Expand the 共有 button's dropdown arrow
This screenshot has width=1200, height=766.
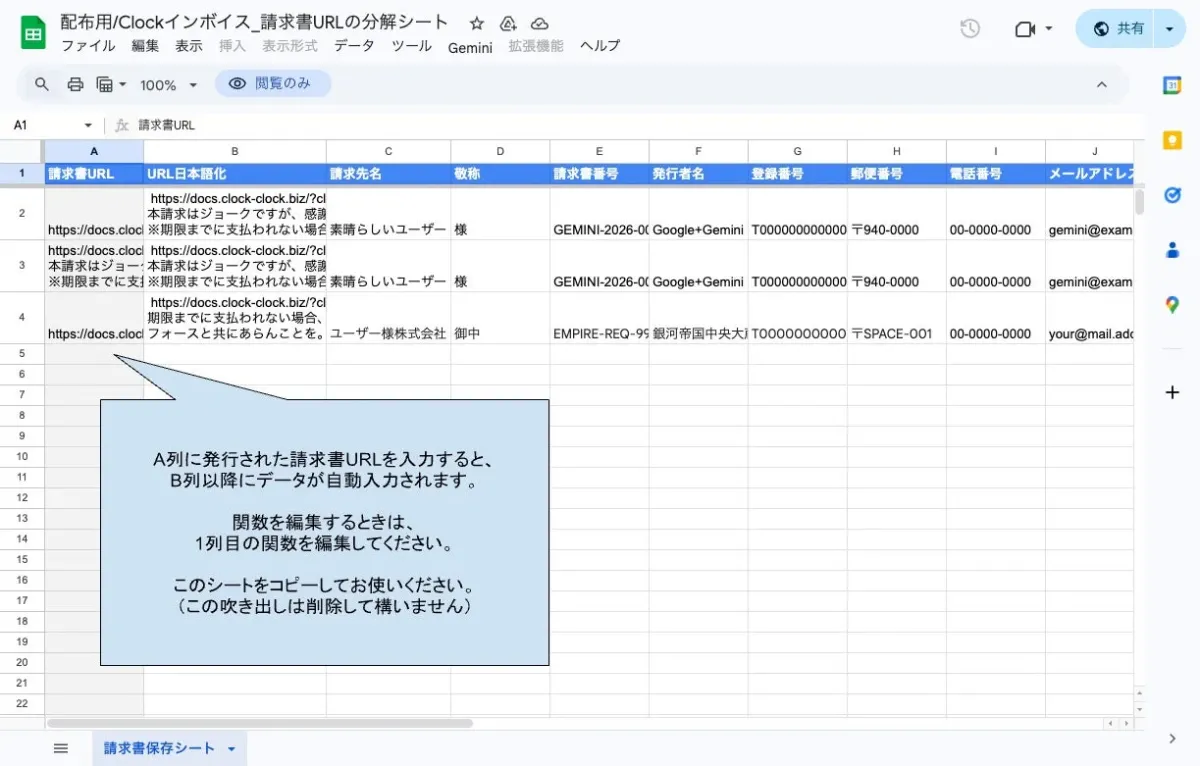pyautogui.click(x=1168, y=29)
